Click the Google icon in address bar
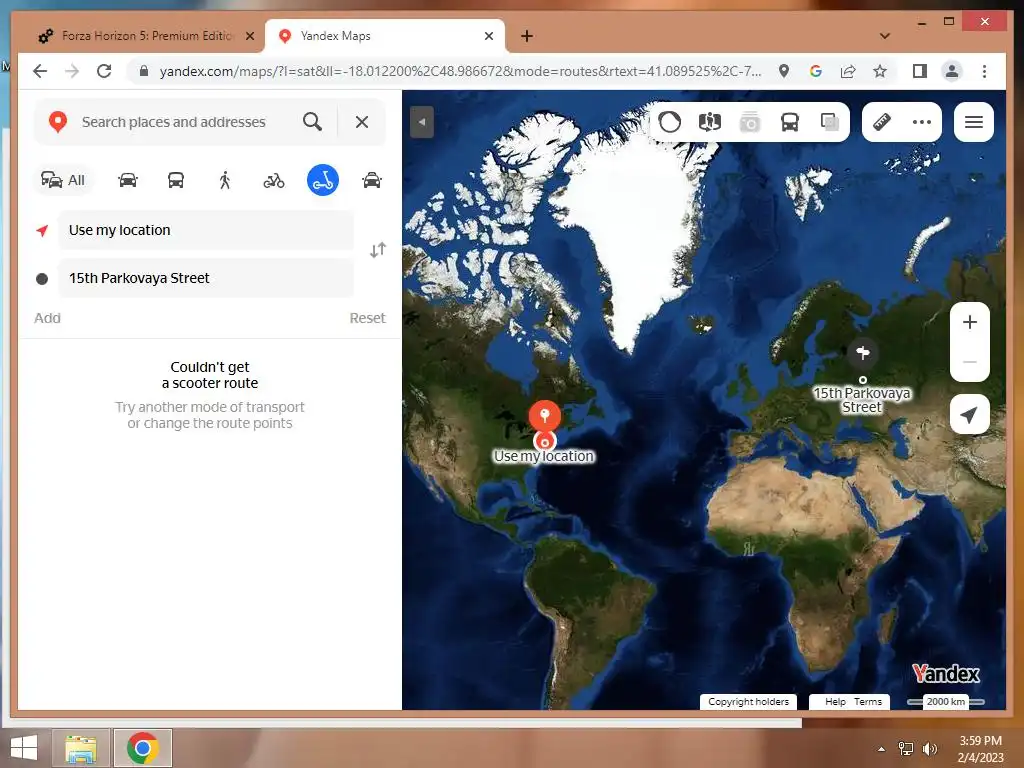 816,71
